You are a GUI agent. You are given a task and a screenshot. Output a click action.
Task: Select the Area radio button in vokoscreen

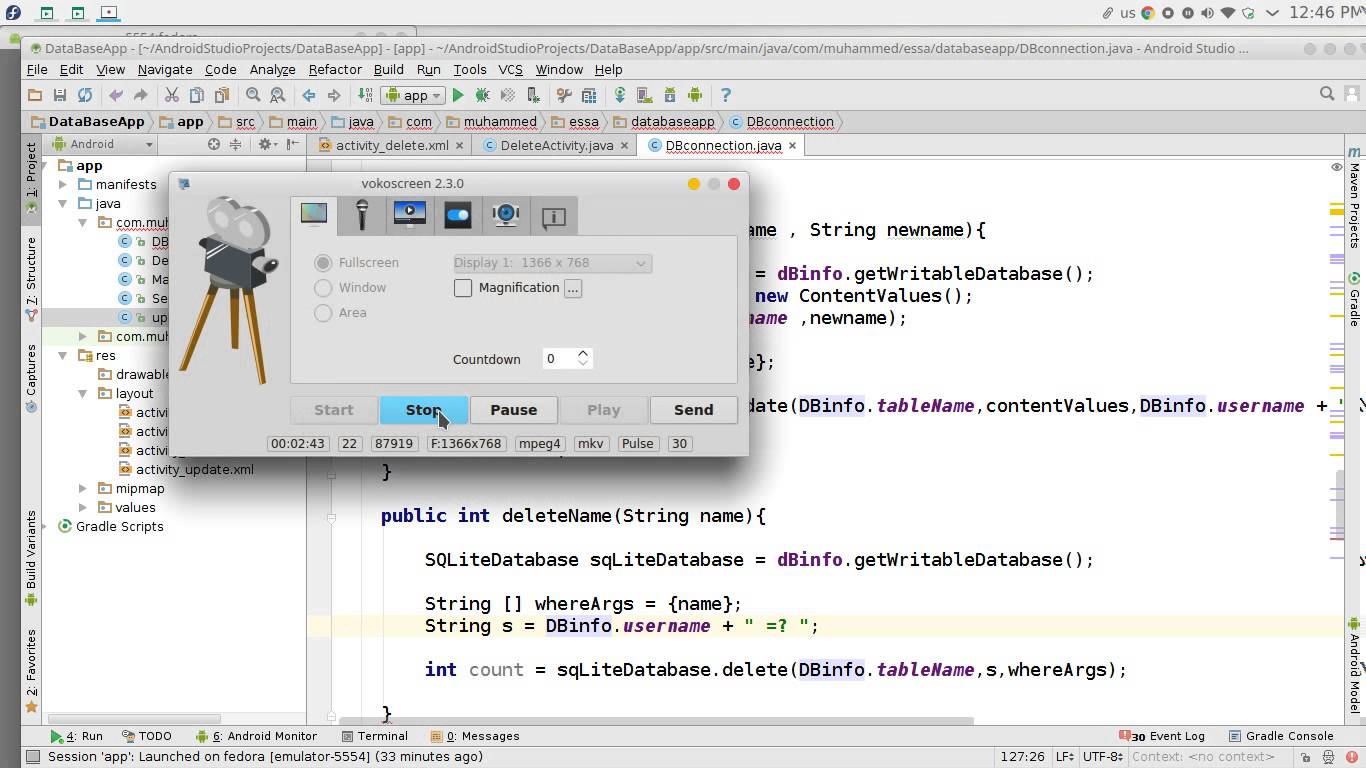coord(323,313)
